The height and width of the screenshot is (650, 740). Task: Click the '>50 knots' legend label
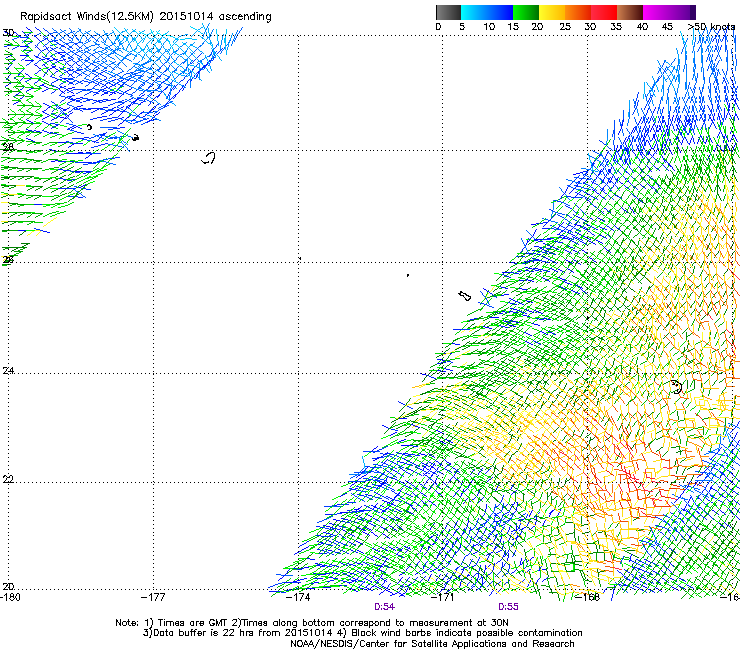click(712, 27)
